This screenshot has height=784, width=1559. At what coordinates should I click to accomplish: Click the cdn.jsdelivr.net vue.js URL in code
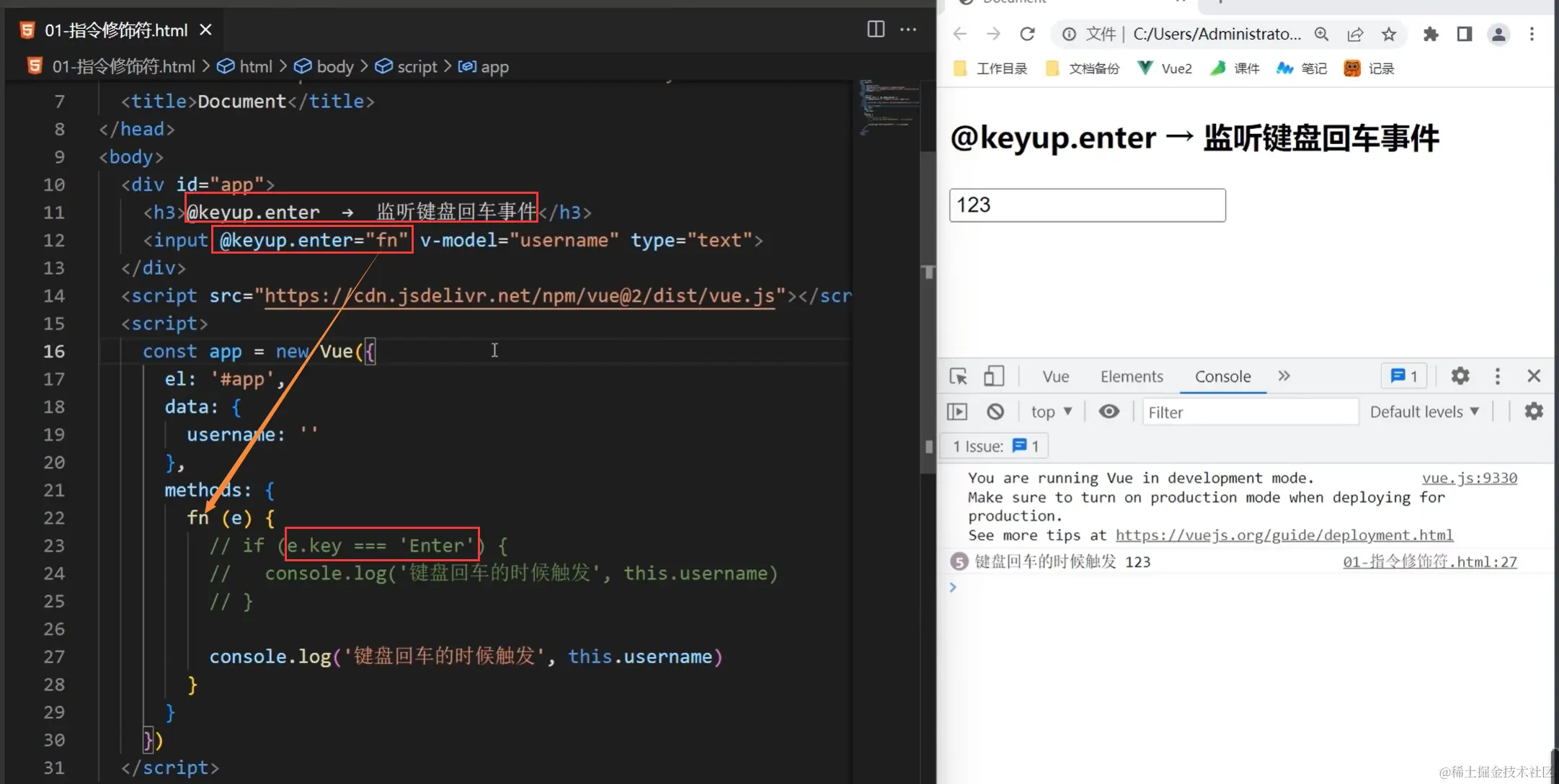(520, 296)
